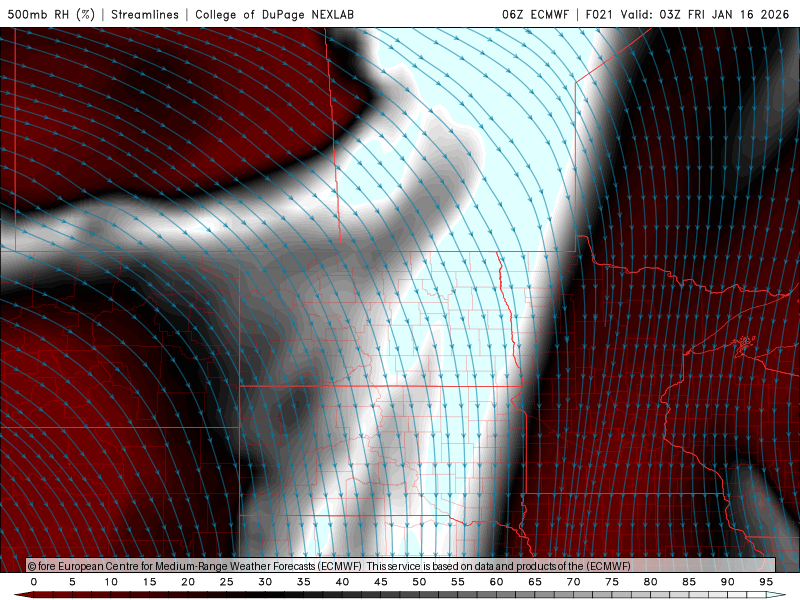Click the colorbar label "50"
The height and width of the screenshot is (600, 800).
419,582
